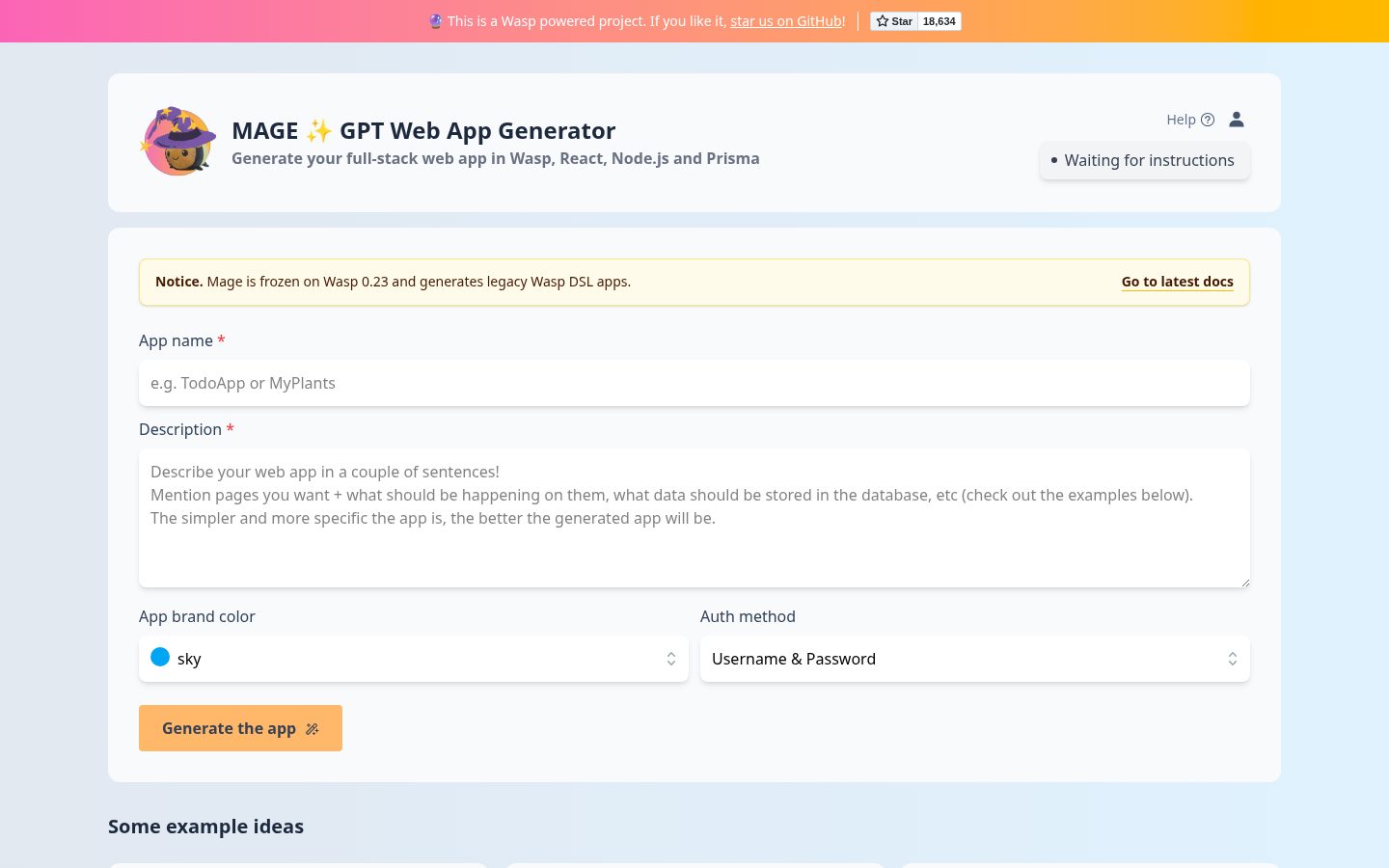Click the 'Waiting for instructions' status badge
Viewport: 1389px width, 868px height.
tap(1145, 160)
